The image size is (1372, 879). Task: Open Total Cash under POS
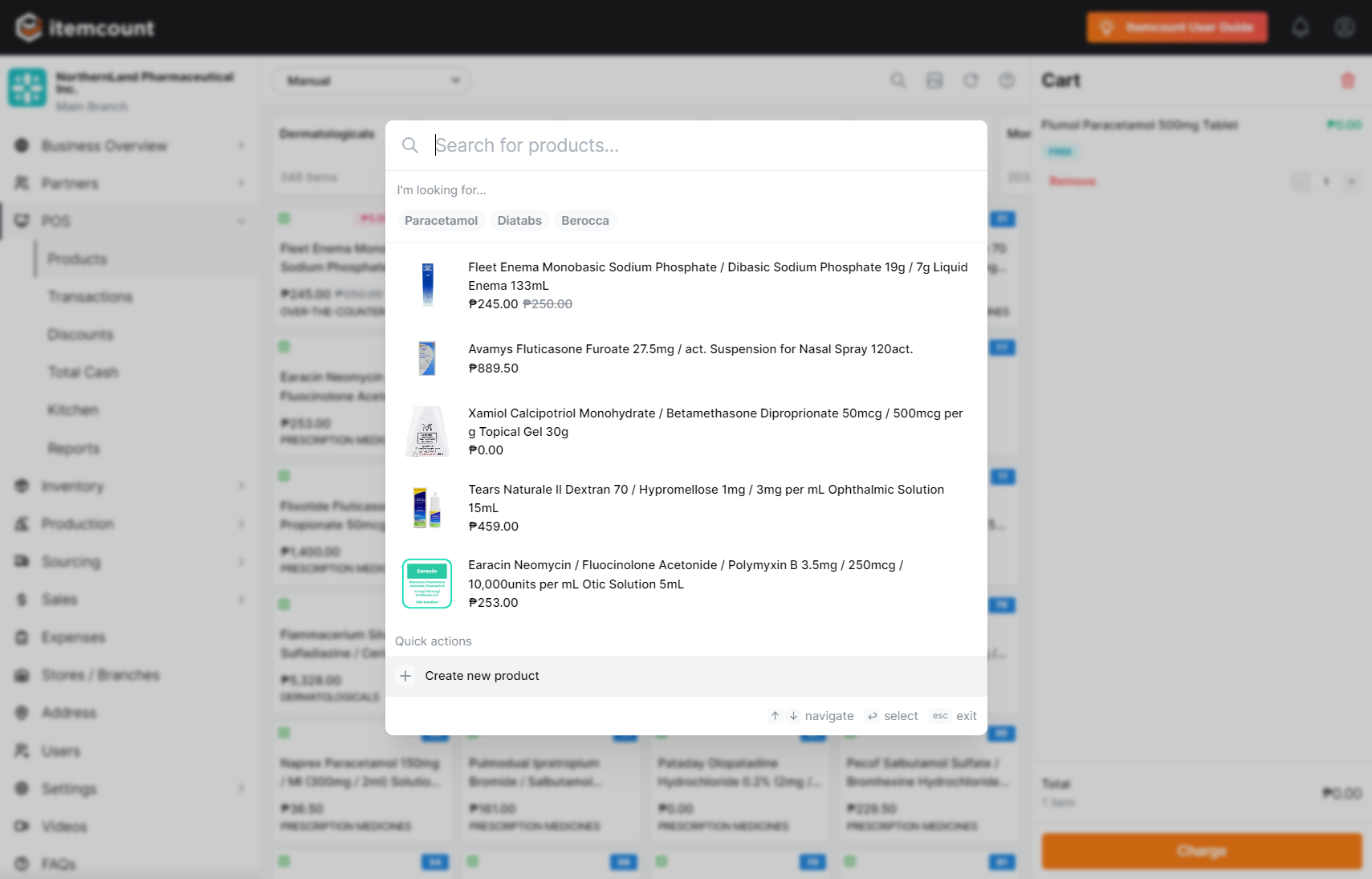click(x=83, y=372)
